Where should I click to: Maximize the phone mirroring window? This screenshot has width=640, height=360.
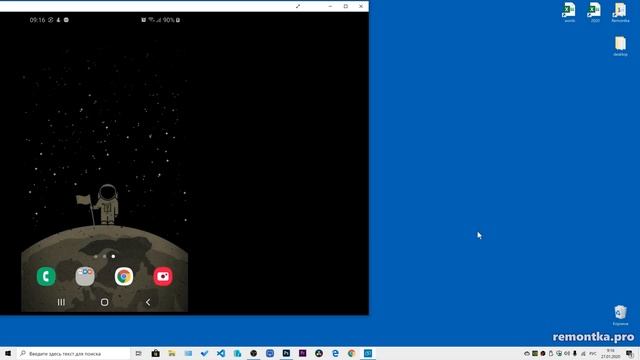(x=346, y=6)
